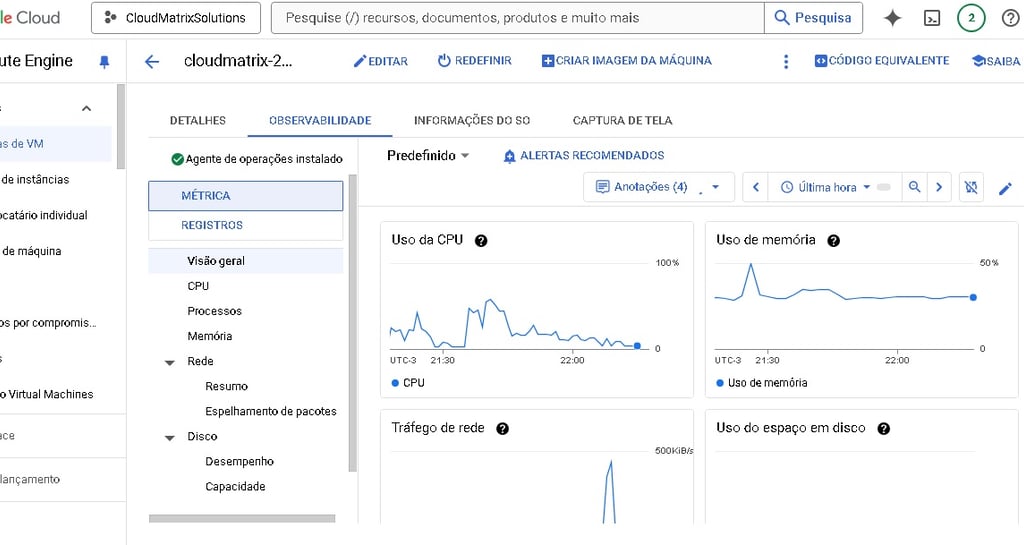Screen dimensions: 1024x545
Task: Select Resumo under Rede
Action: pyautogui.click(x=226, y=386)
